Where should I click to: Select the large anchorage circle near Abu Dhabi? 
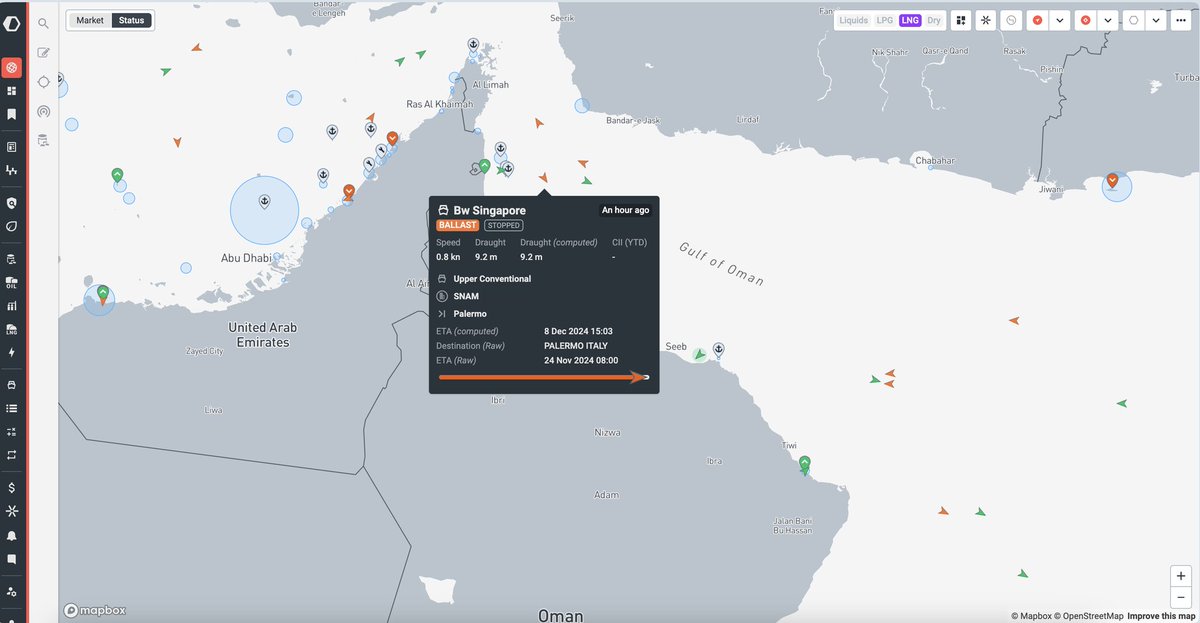pyautogui.click(x=264, y=210)
